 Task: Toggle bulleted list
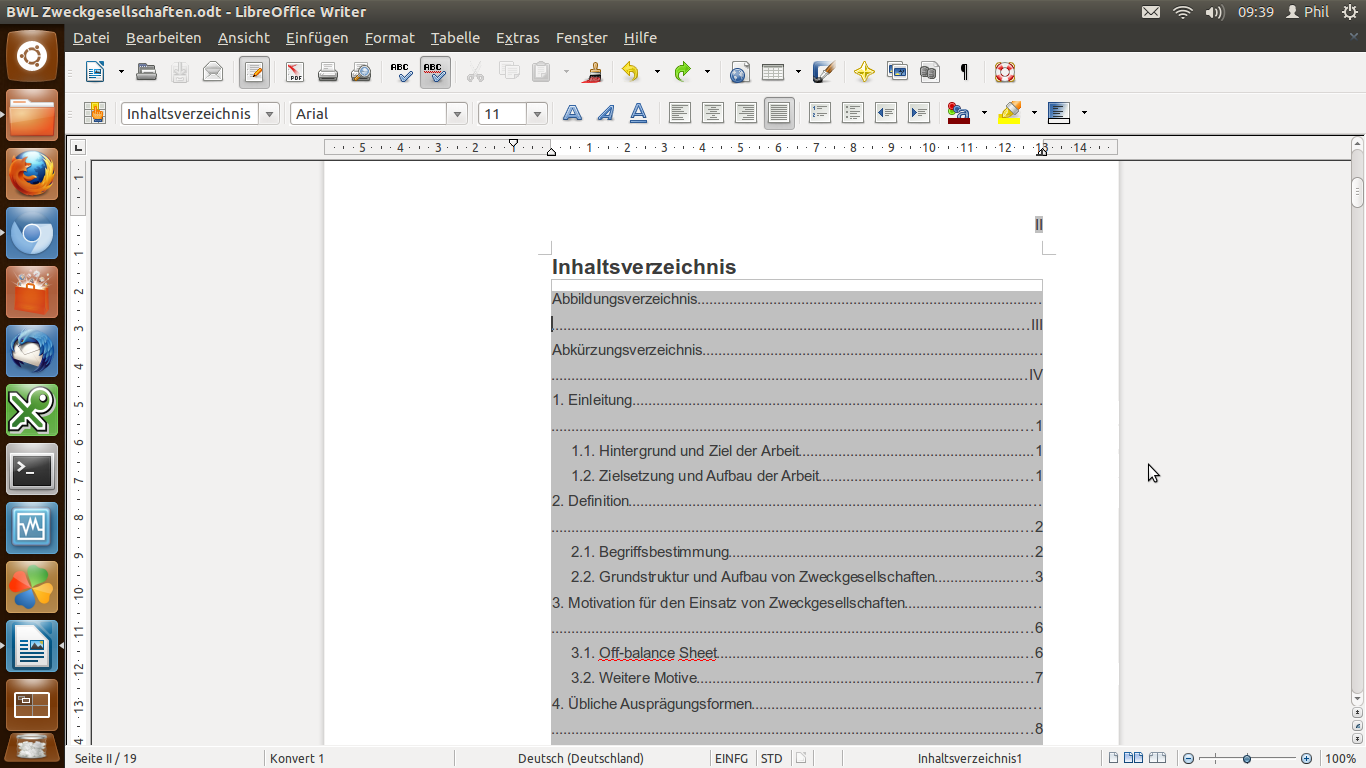(x=853, y=113)
